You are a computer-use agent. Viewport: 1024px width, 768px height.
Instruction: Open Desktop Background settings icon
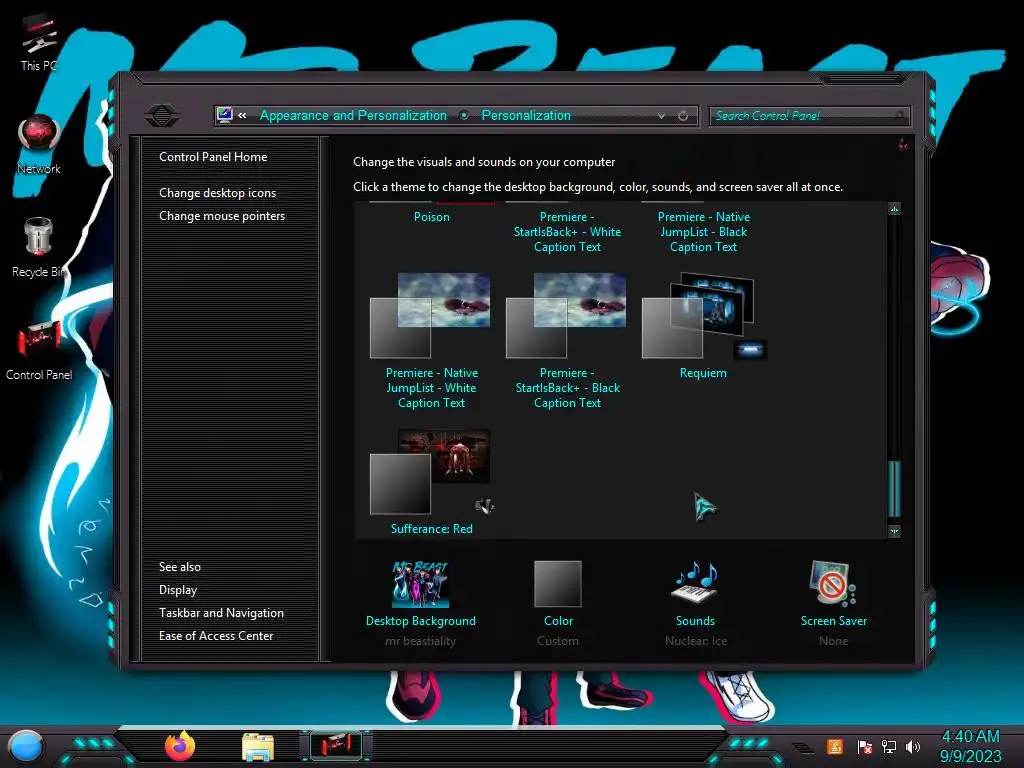coord(421,584)
